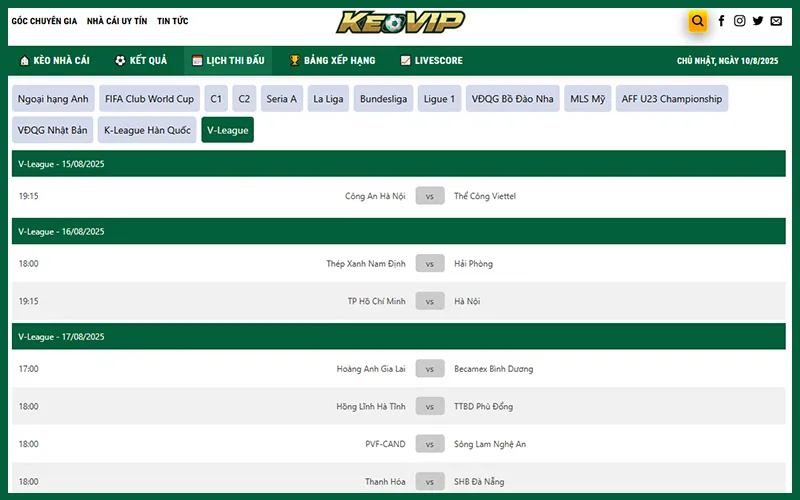Open the Facebook icon link
800x500 pixels.
pyautogui.click(x=721, y=21)
